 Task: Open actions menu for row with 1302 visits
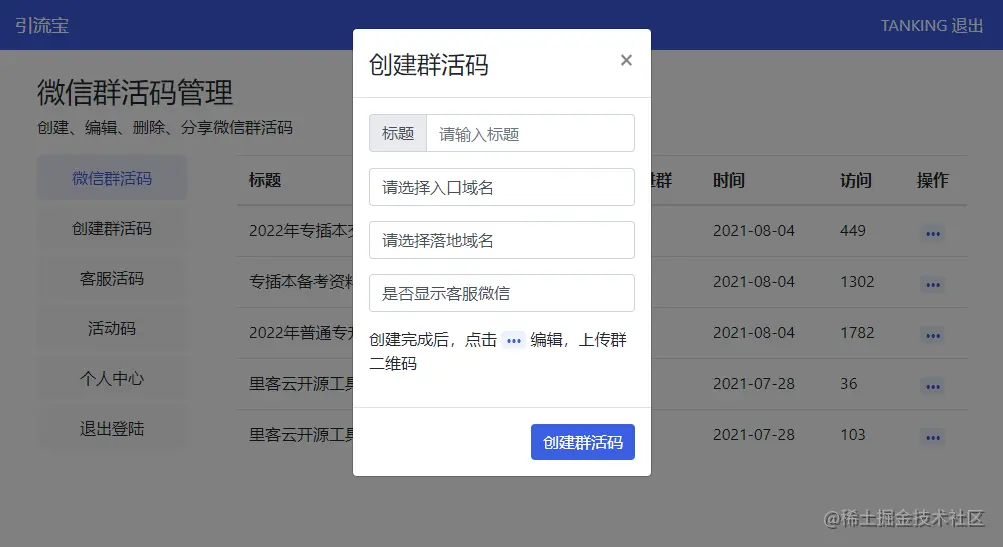click(933, 284)
